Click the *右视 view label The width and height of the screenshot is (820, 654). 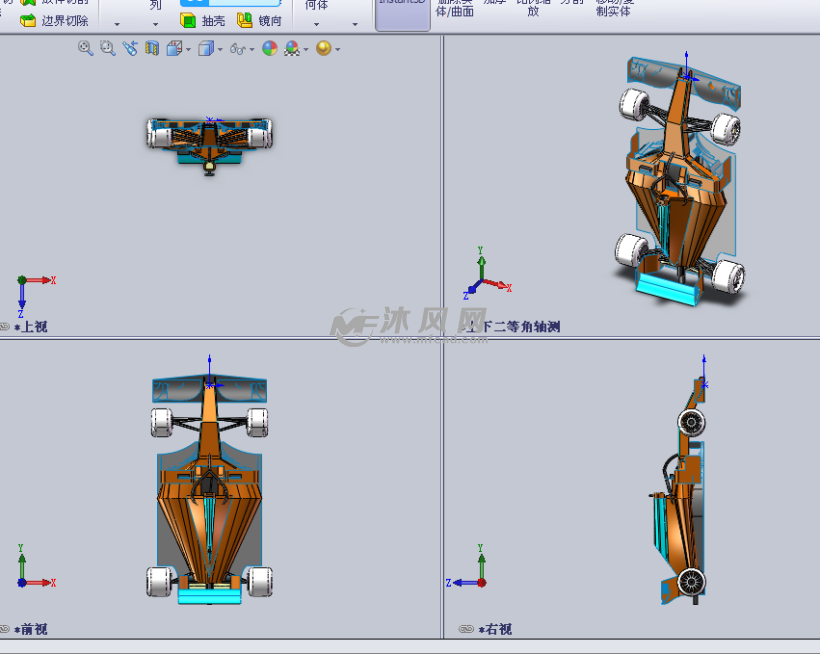tap(495, 629)
